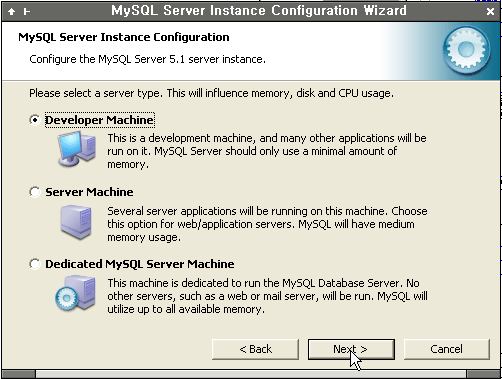Click 'Configure the MySQL Server 5.1 server instance' text
The image size is (502, 379).
coord(147,59)
